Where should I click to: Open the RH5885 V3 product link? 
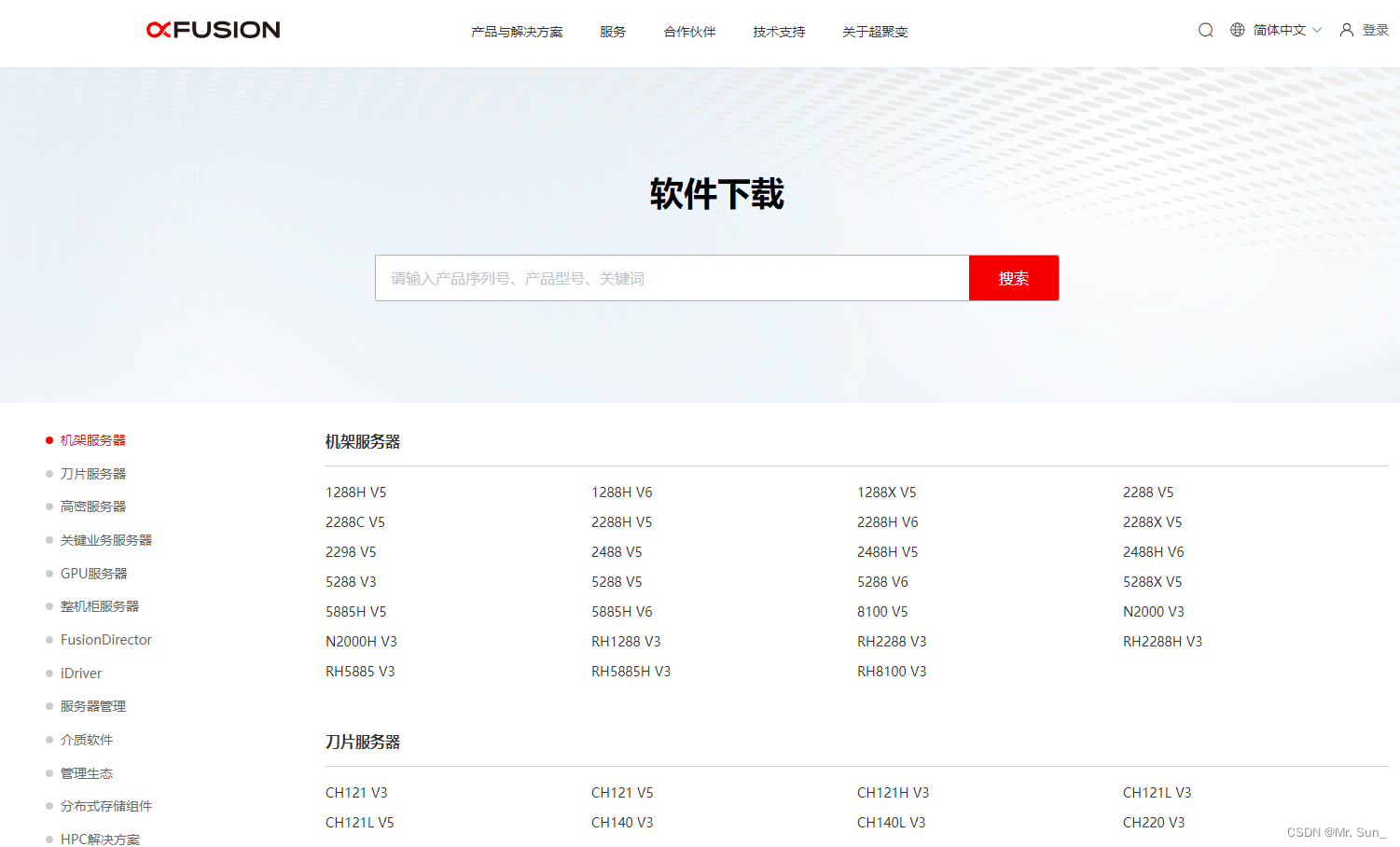tap(360, 672)
